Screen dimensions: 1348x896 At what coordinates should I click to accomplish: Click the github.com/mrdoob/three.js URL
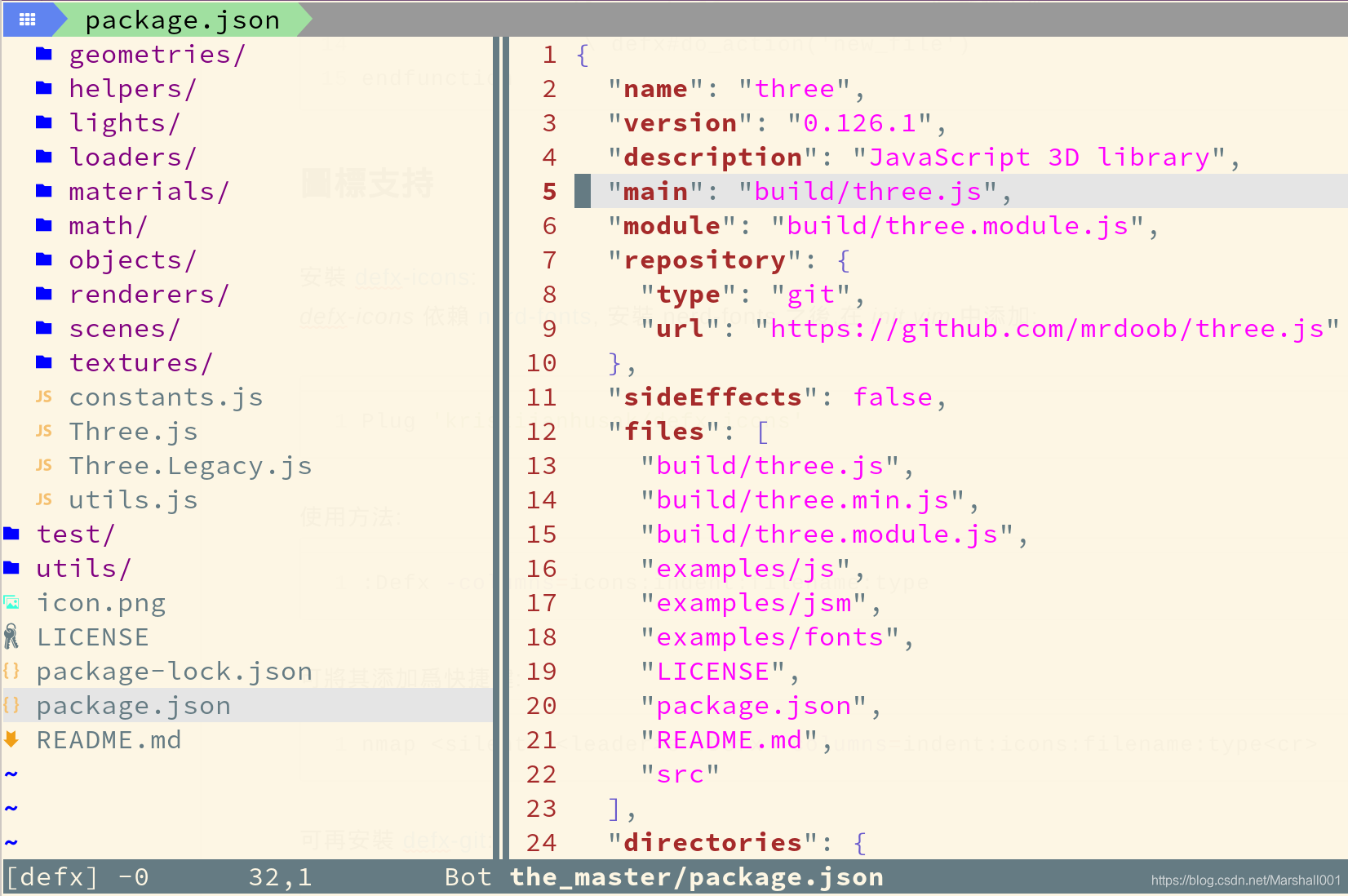(x=1048, y=329)
